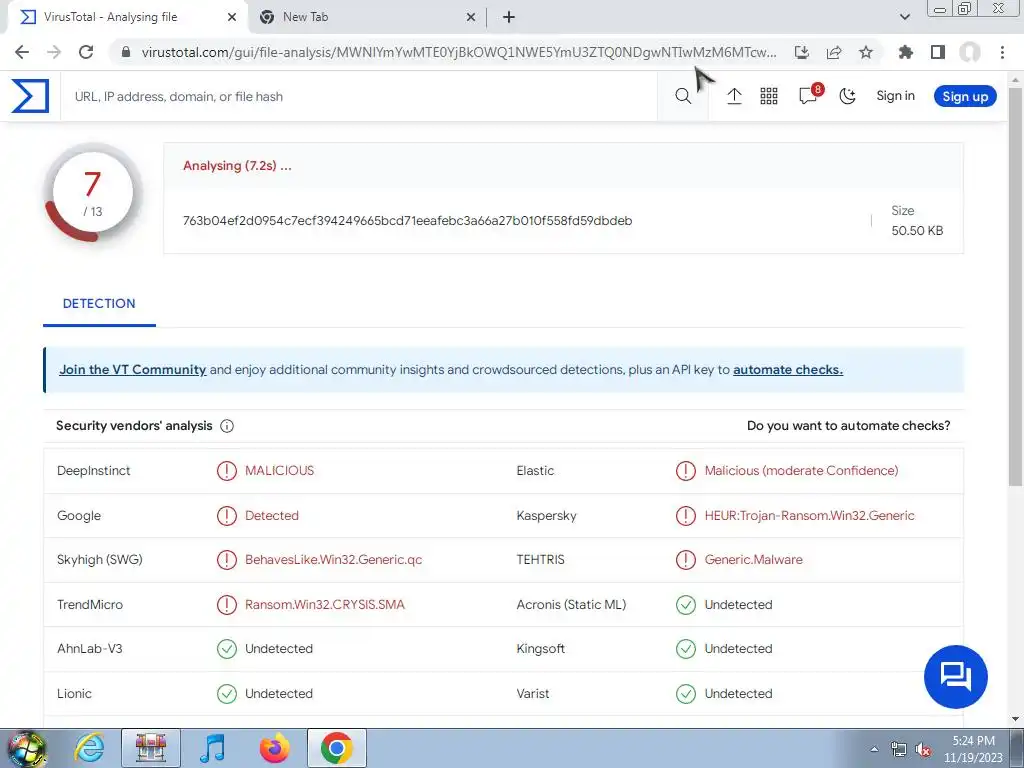Open the extensions puzzle icon
Viewport: 1024px width, 768px height.
[x=906, y=52]
